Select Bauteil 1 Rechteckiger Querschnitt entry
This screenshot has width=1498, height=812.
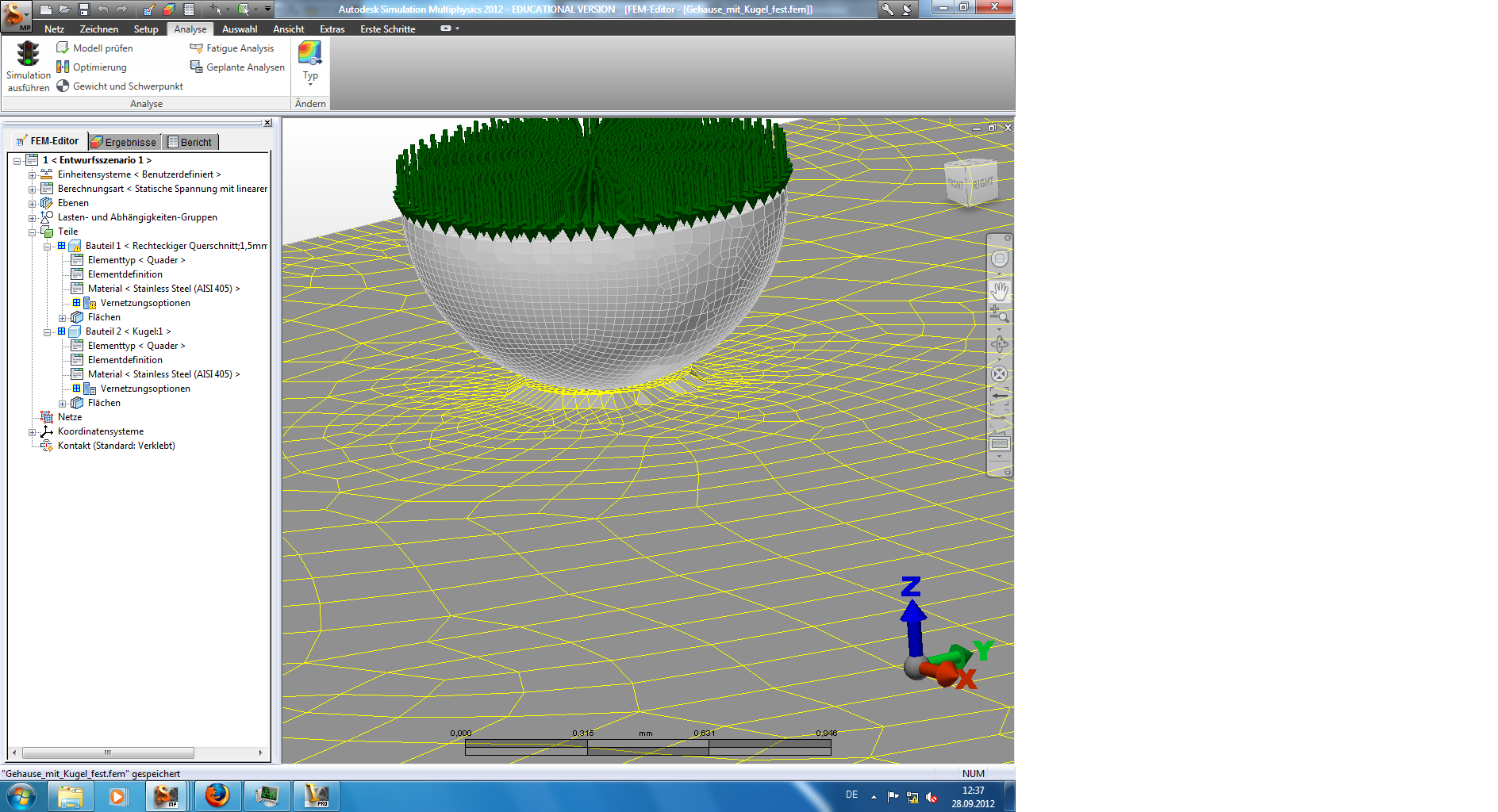(x=176, y=246)
